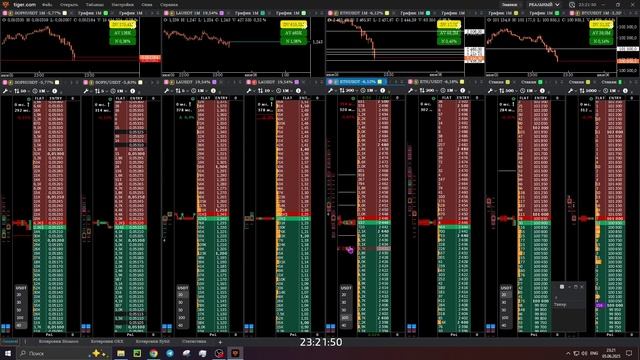Viewport: 640px width, 360px height.
Task: Click purple link-color square on LAUSDT 1M chart tab
Action: [222, 13]
